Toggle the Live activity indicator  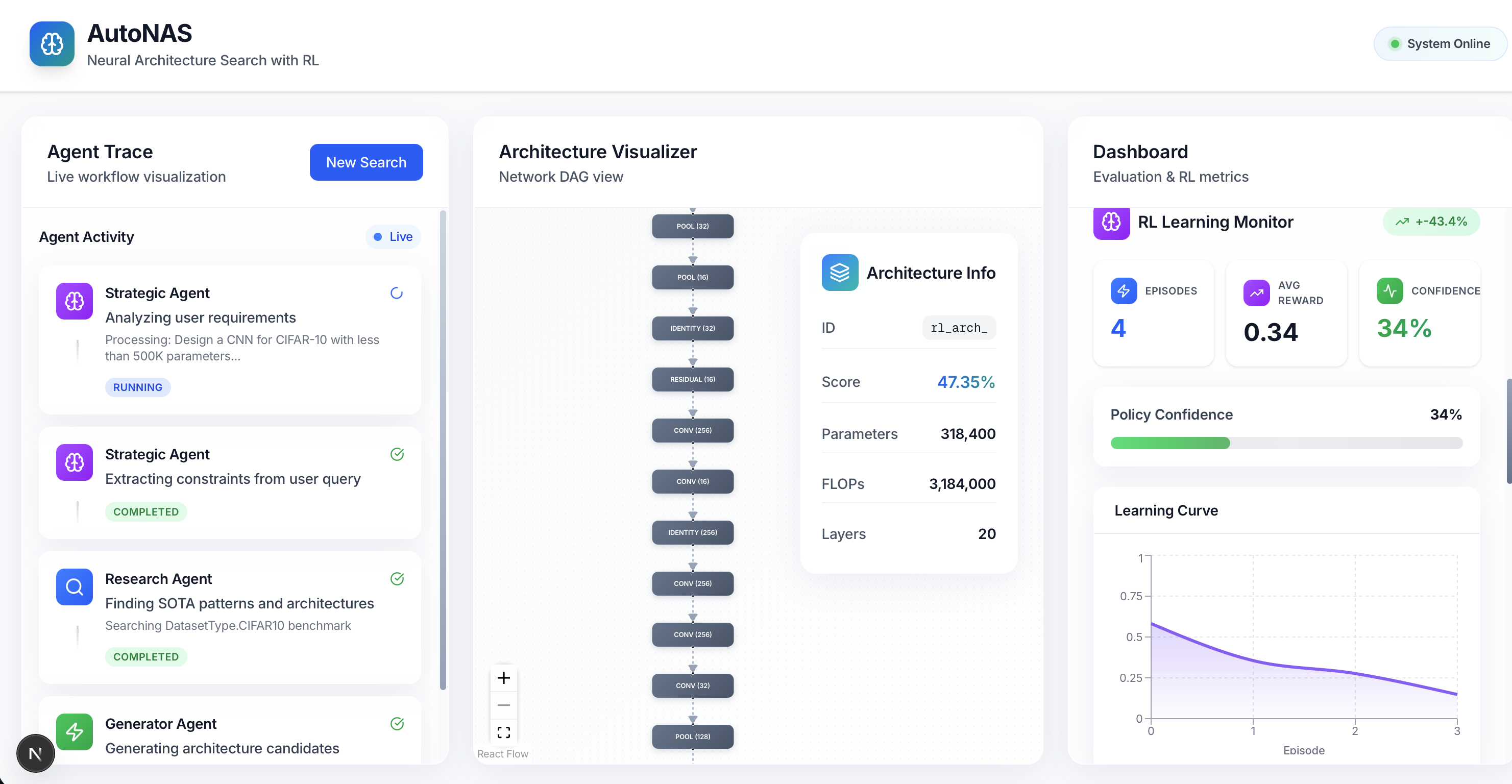pos(393,236)
